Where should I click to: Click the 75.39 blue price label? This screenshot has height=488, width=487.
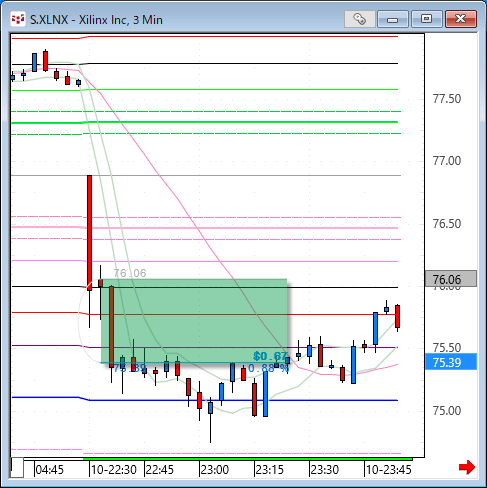pyautogui.click(x=451, y=362)
